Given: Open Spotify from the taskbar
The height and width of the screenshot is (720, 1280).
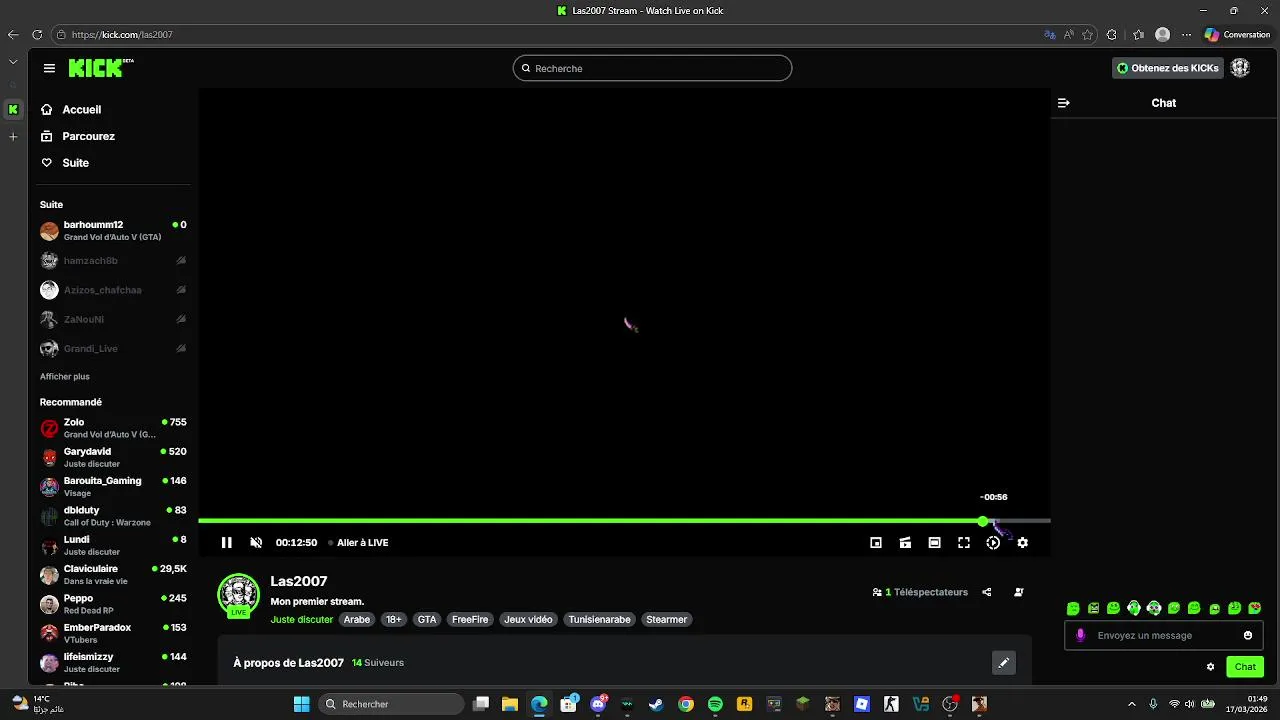Looking at the screenshot, I should click(x=715, y=704).
